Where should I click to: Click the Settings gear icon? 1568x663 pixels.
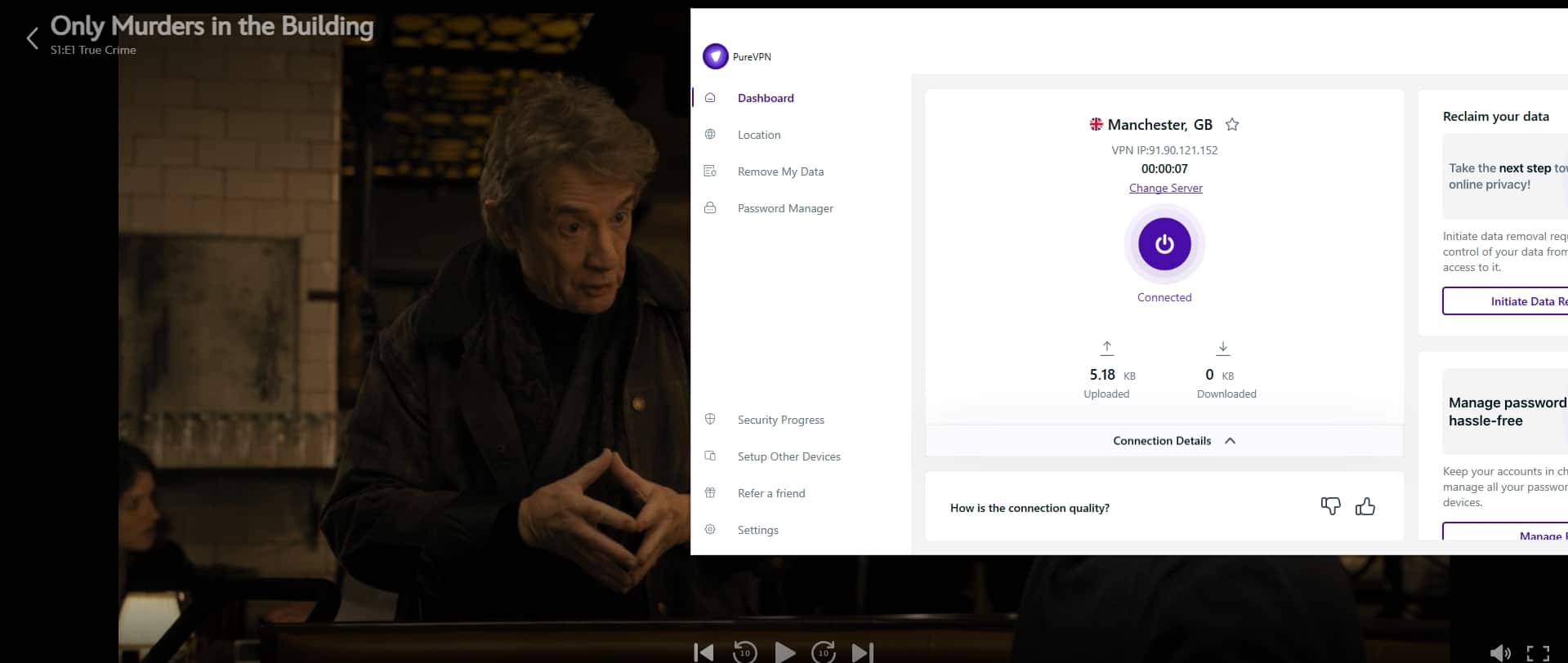point(710,529)
